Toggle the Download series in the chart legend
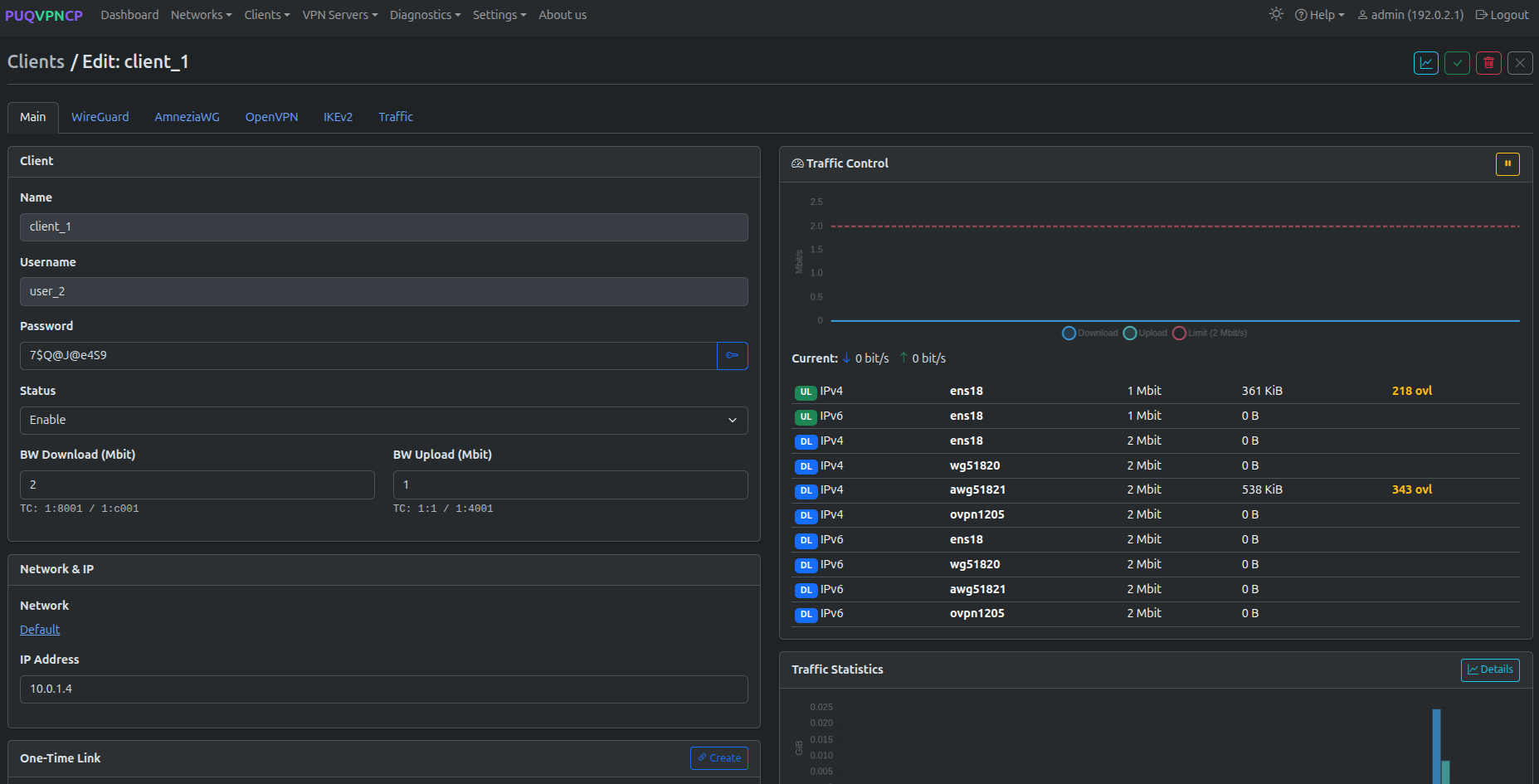The image size is (1539, 784). [x=1090, y=334]
